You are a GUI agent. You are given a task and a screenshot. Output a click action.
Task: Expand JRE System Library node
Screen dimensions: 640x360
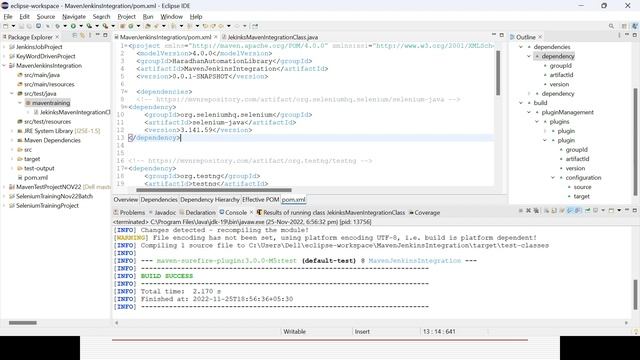(12, 131)
